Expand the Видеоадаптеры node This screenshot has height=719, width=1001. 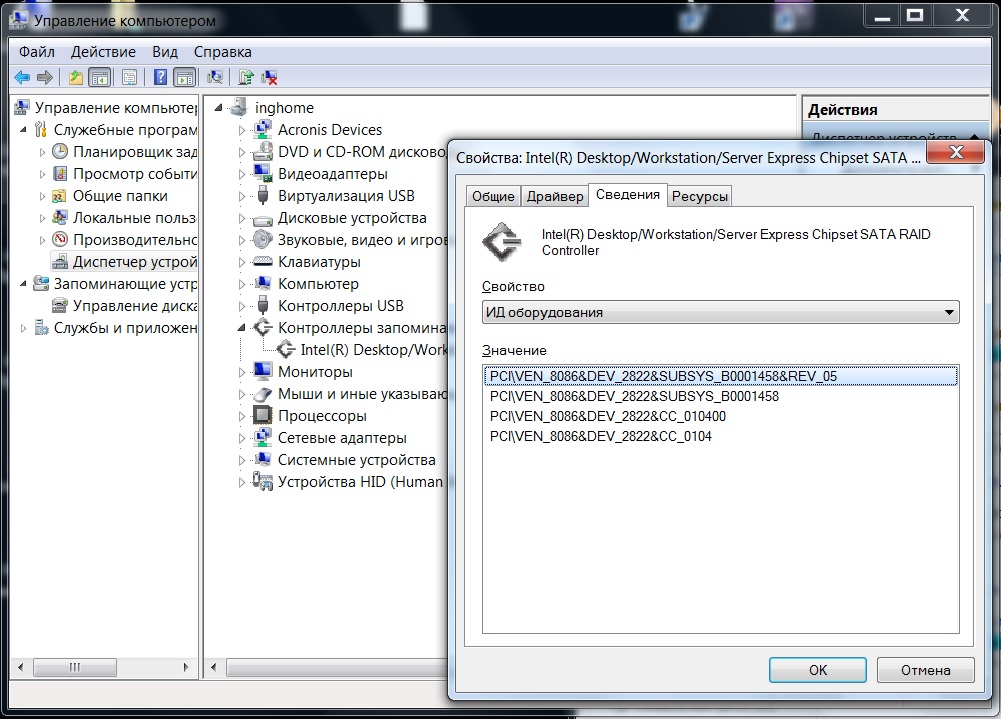[242, 174]
